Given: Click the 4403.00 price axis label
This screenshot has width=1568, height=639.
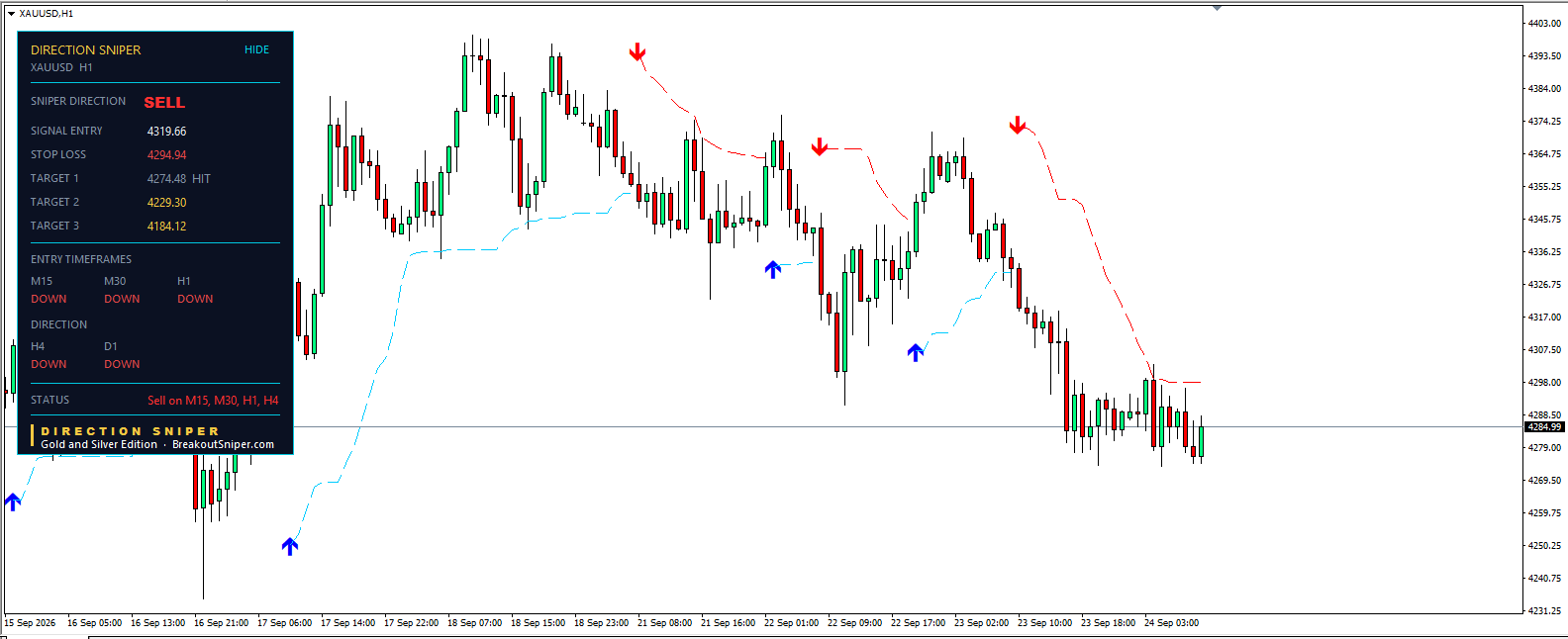Looking at the screenshot, I should pos(1544,23).
